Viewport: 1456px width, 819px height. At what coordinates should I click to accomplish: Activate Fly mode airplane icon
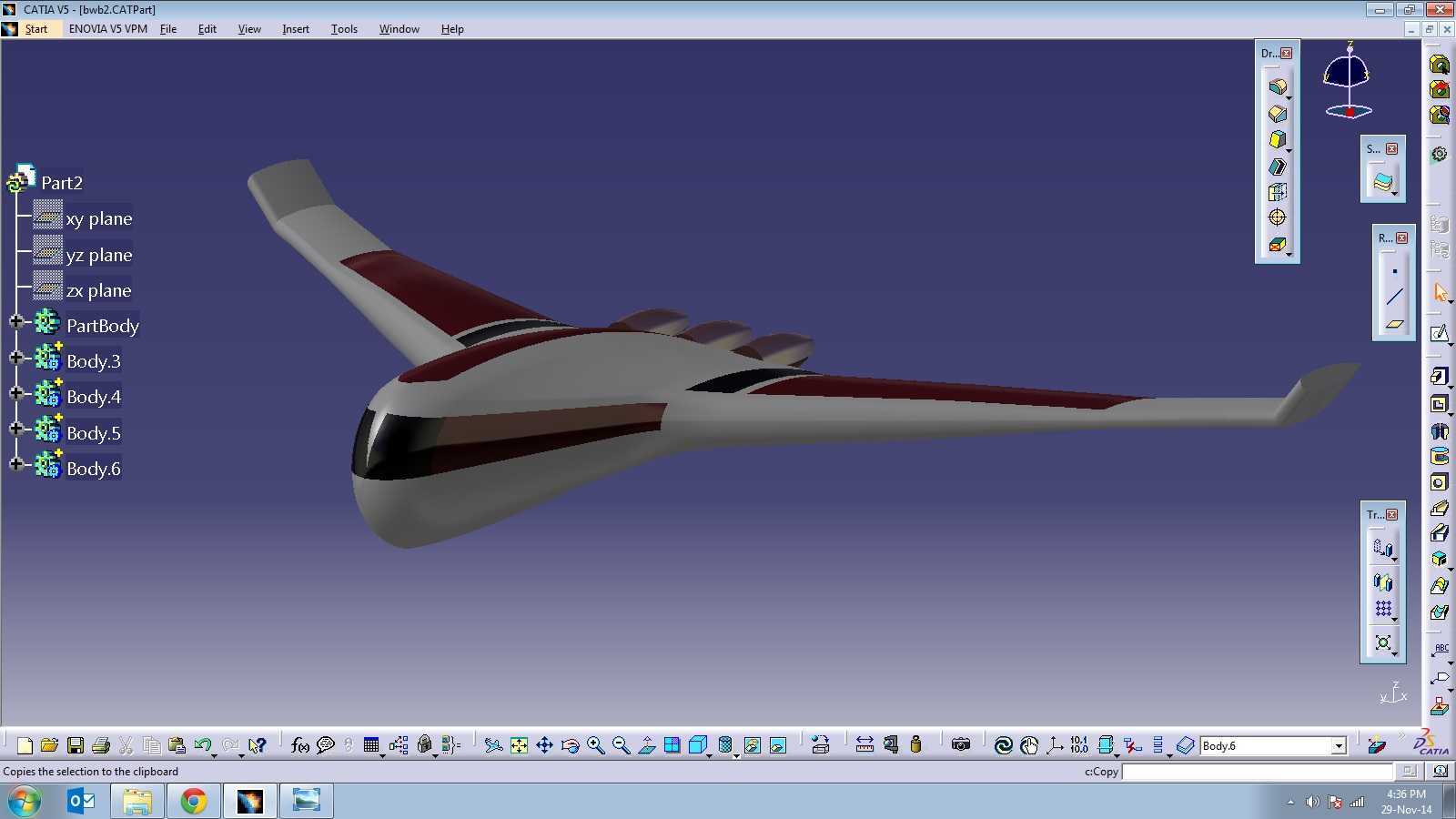[493, 745]
